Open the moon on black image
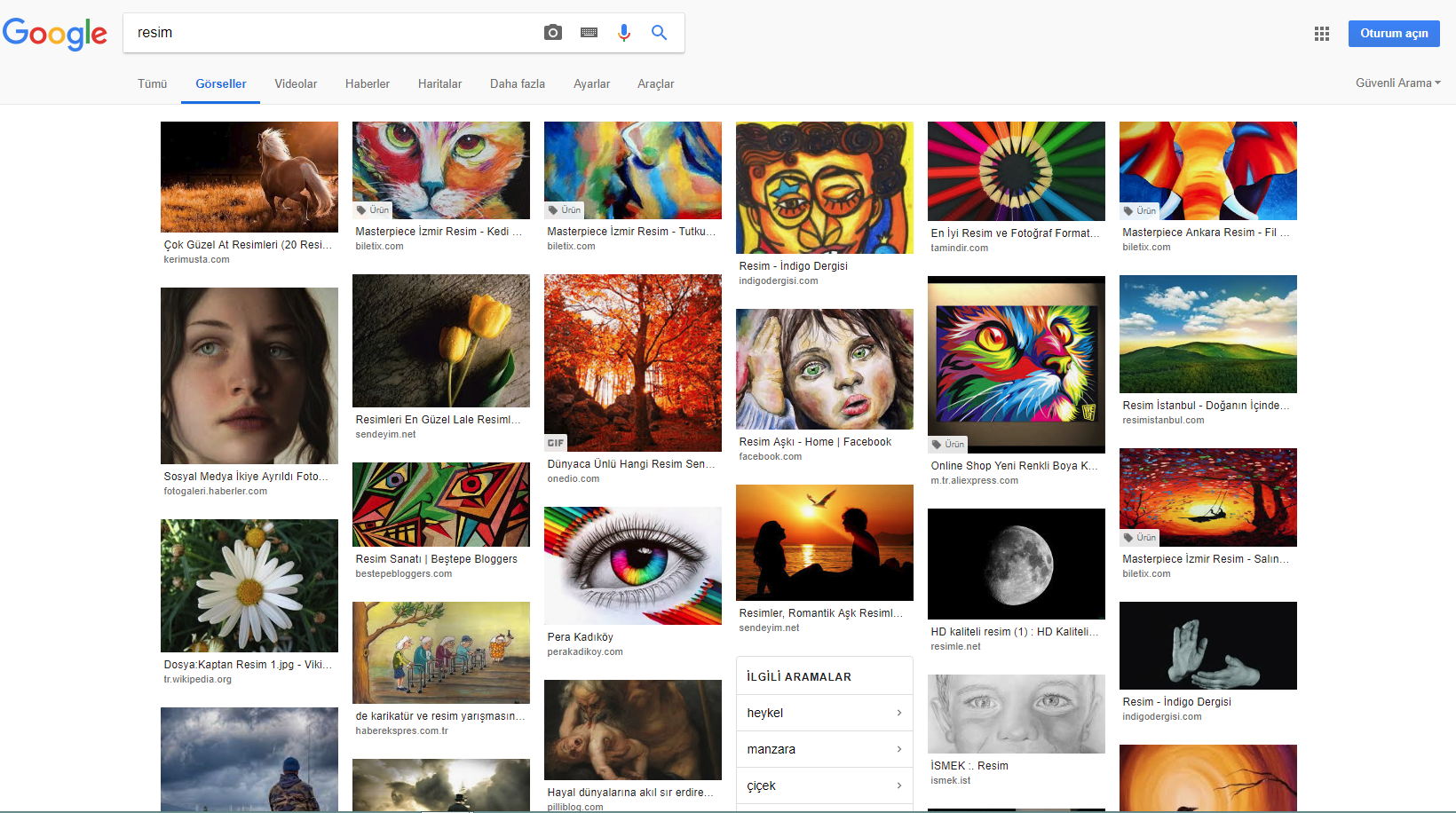 point(1017,564)
